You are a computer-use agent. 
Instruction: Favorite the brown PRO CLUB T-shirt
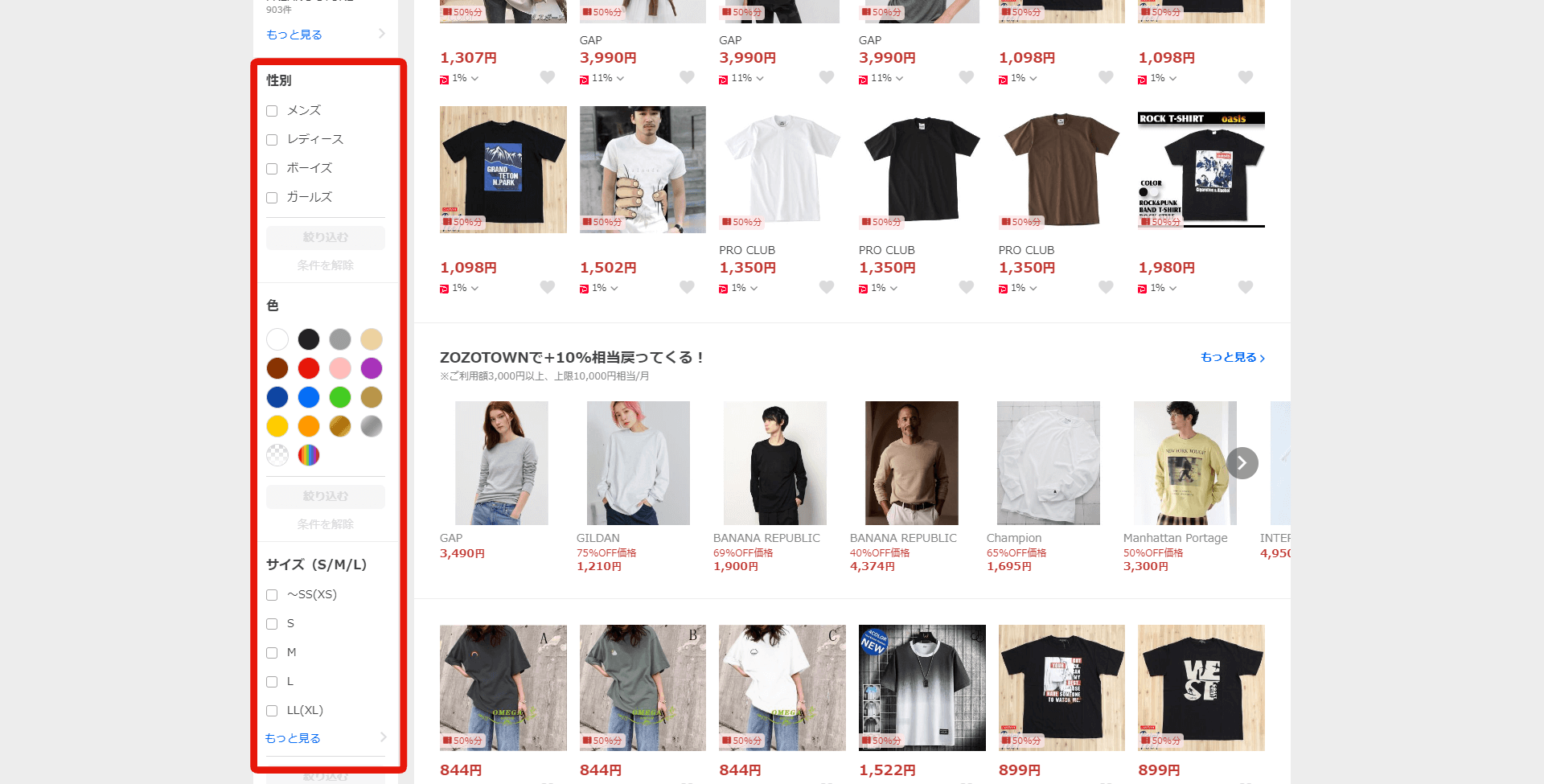(1106, 287)
